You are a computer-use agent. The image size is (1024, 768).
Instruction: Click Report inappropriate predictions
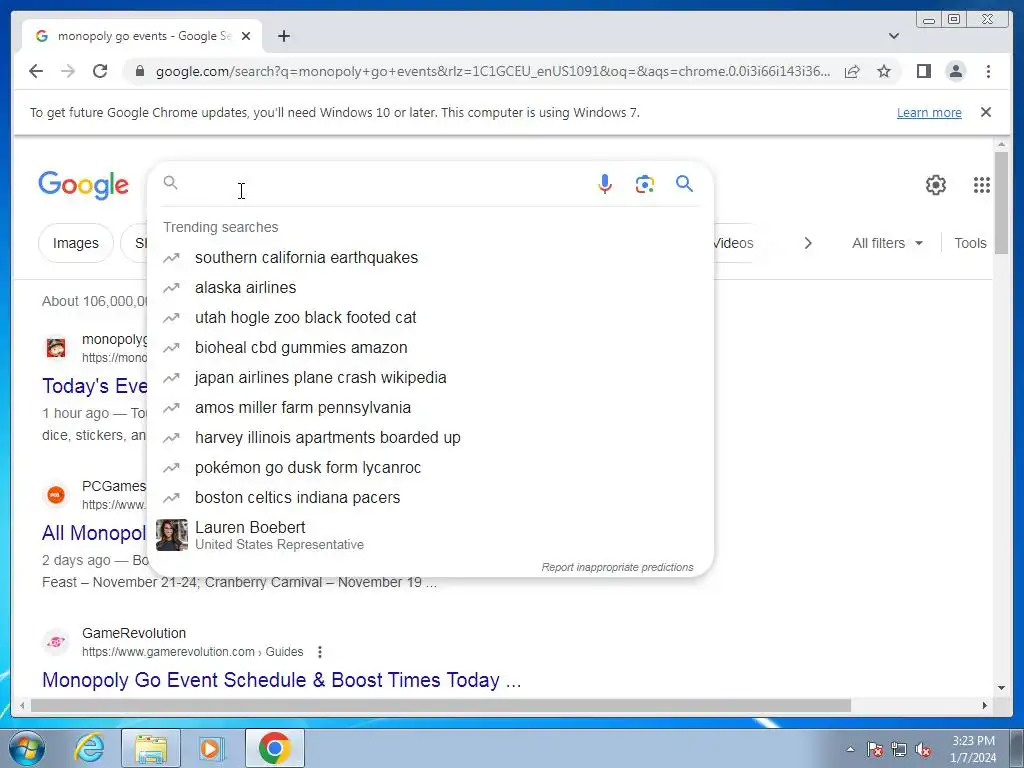[x=617, y=567]
